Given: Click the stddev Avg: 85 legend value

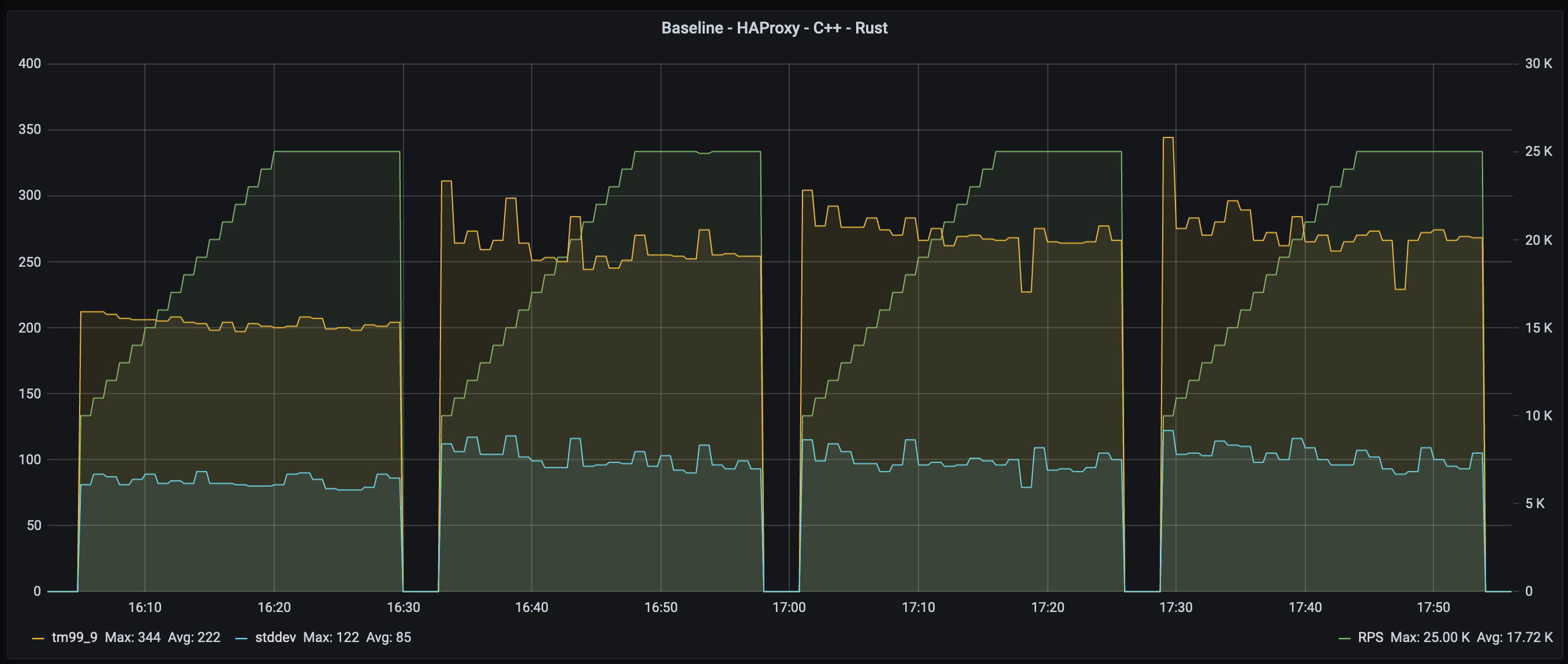Looking at the screenshot, I should point(389,637).
